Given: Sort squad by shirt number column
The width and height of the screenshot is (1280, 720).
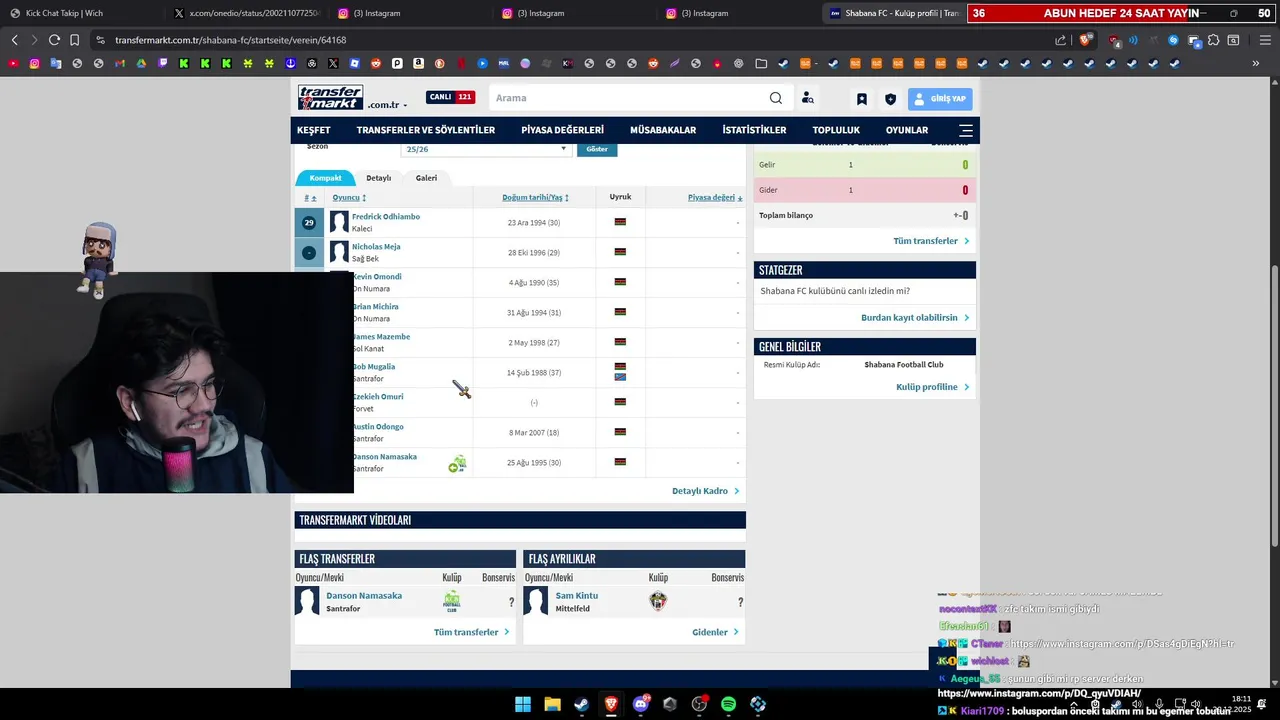Looking at the screenshot, I should click(310, 198).
